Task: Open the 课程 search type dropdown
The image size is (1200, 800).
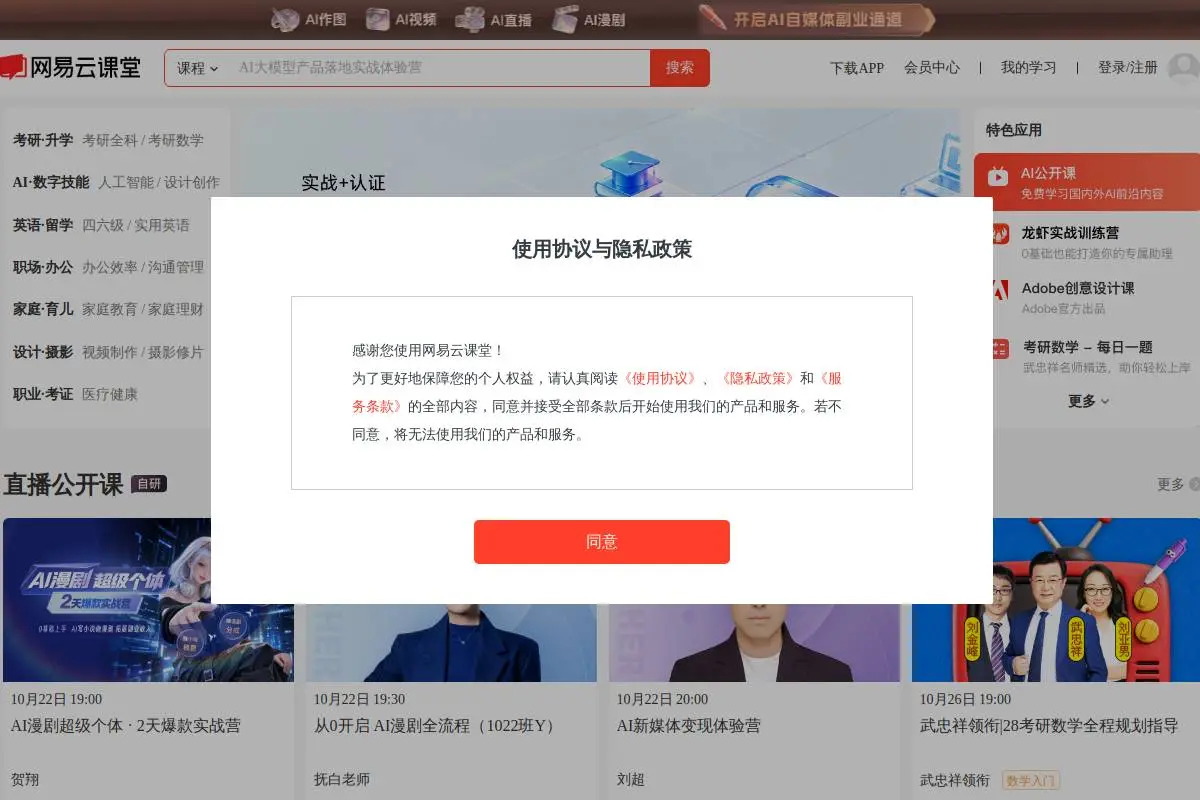Action: pyautogui.click(x=197, y=68)
